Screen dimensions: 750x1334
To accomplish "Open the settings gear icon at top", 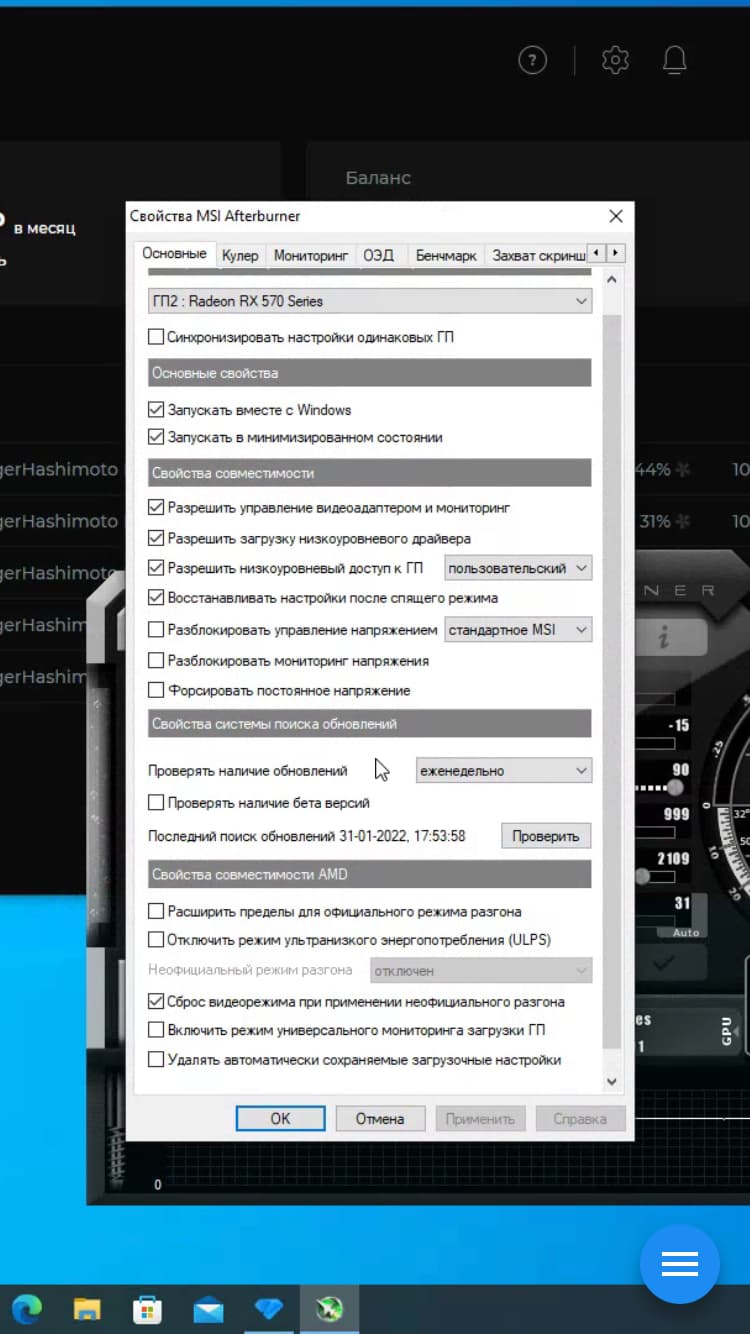I will tap(615, 60).
